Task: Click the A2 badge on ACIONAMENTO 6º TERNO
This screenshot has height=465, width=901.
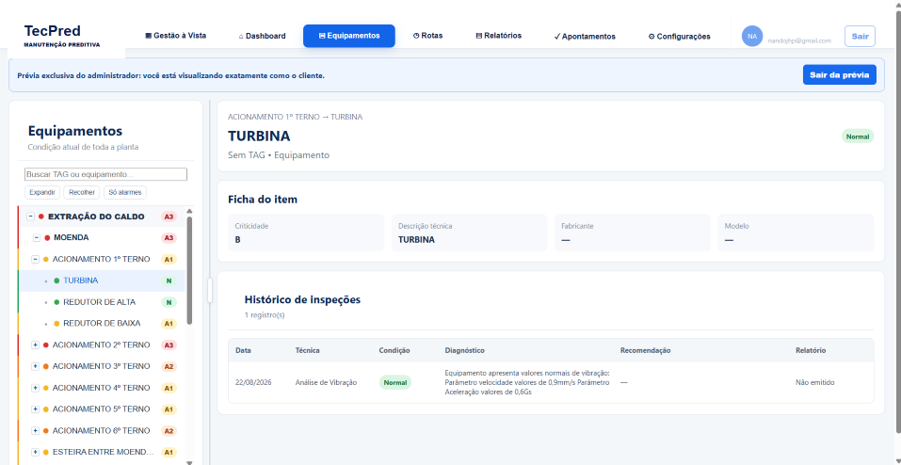Action: [x=168, y=431]
